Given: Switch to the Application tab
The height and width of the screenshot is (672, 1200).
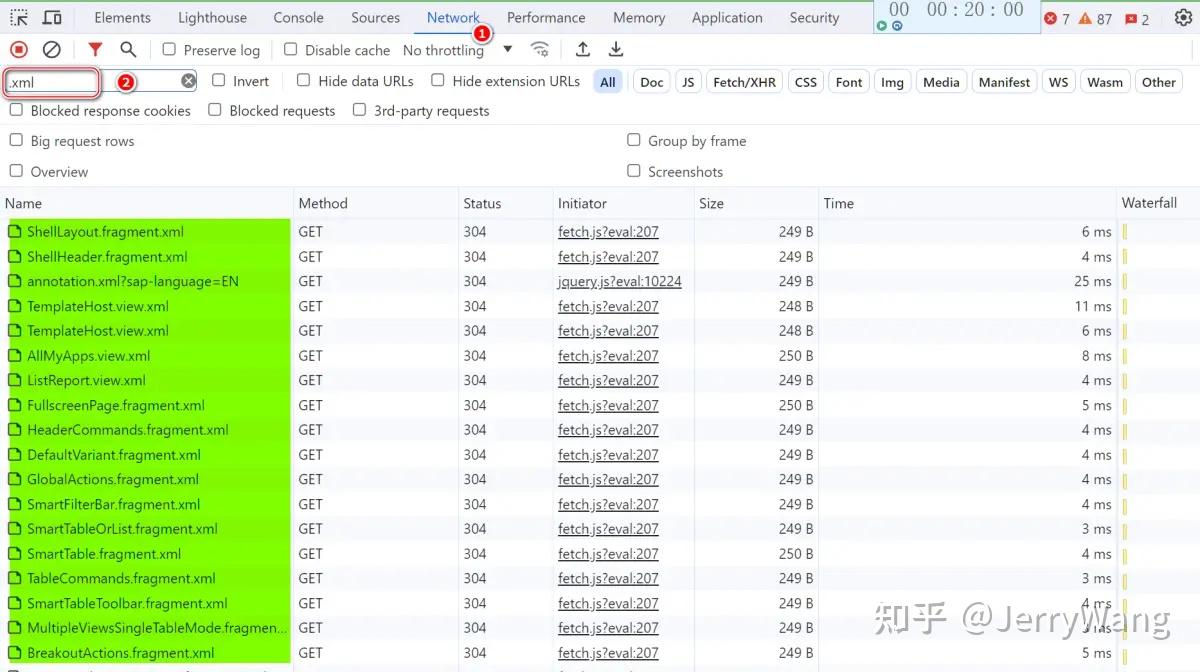Looking at the screenshot, I should [727, 17].
